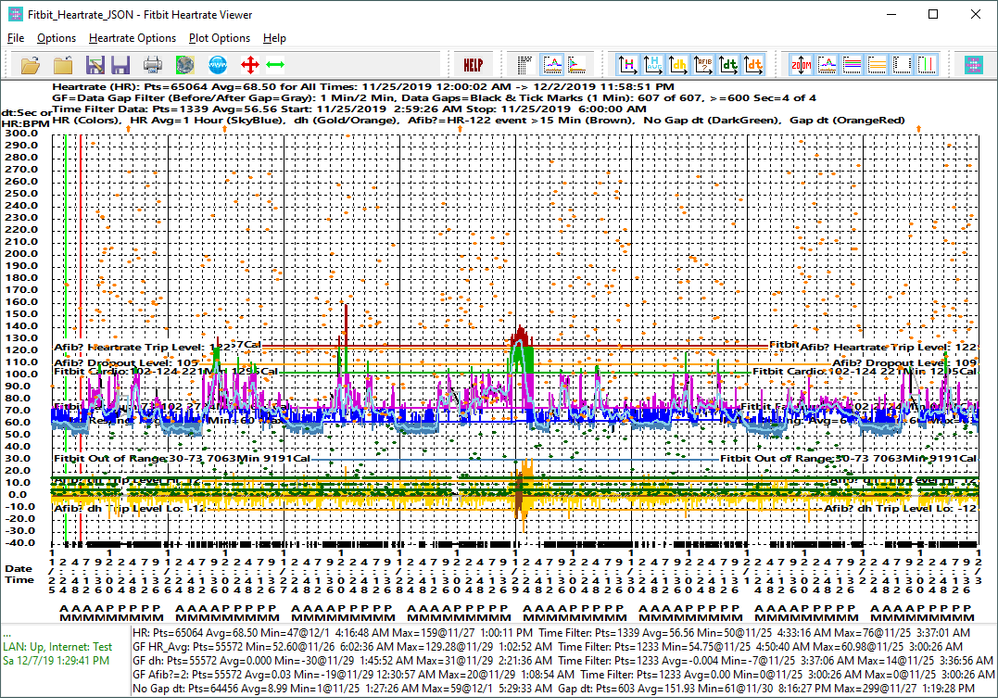This screenshot has width=998, height=698.
Task: Click the 'Sa 12/7/19 1:29:41 PM' status clock
Action: click(x=56, y=660)
